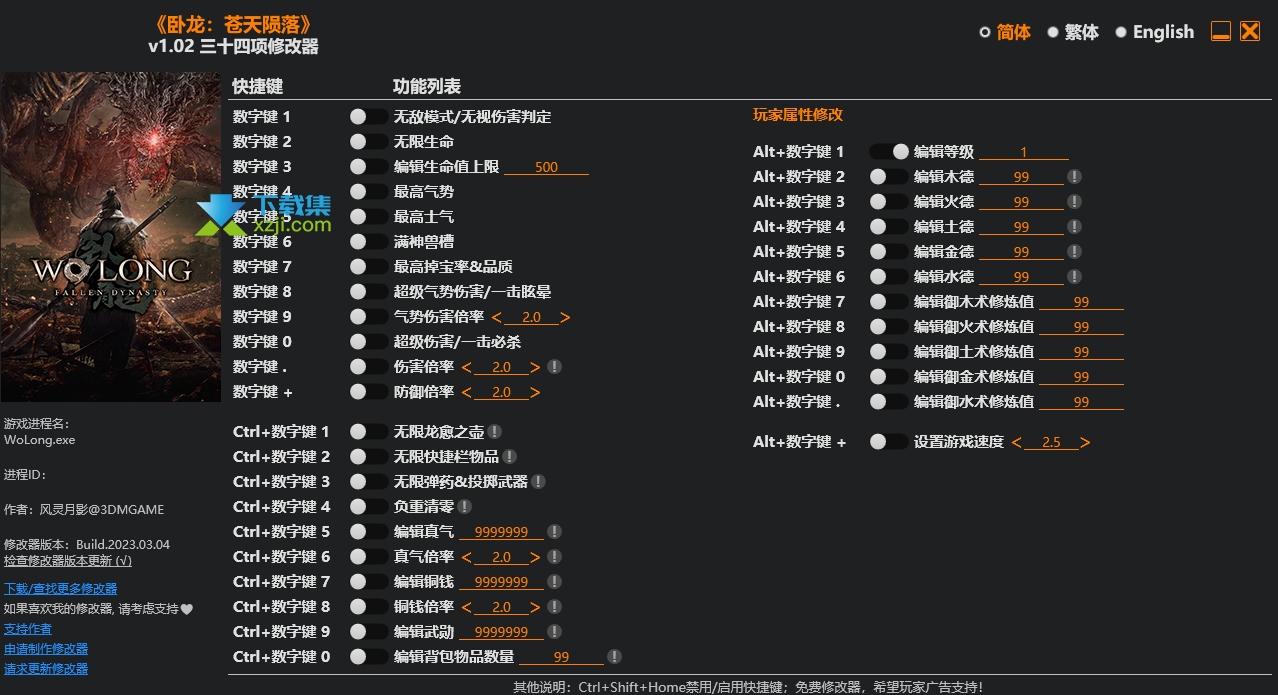The width and height of the screenshot is (1278, 695).
Task: Click info icon on 编辑铜钱 row
Action: (554, 582)
